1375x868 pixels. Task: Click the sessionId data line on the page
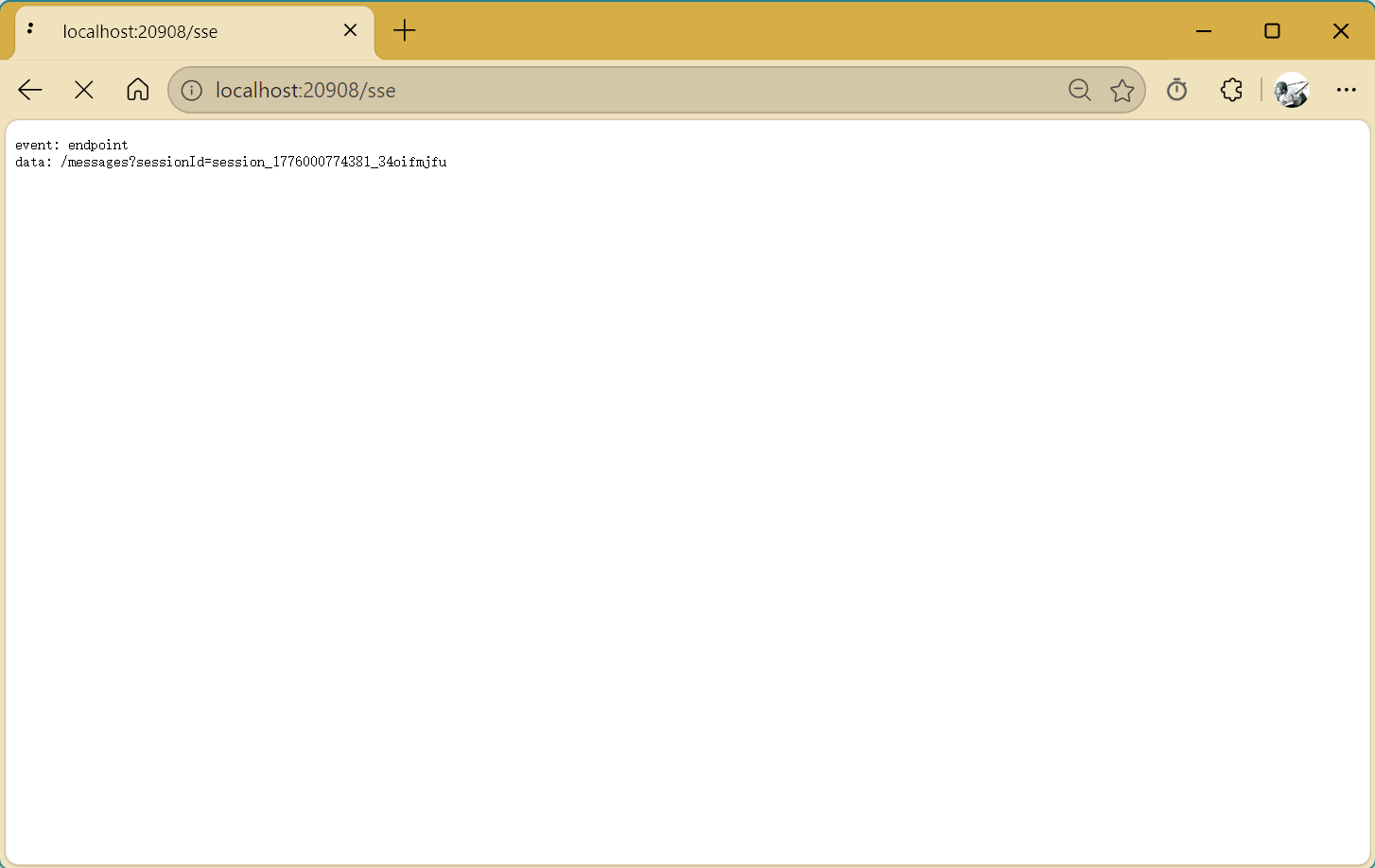coord(231,162)
